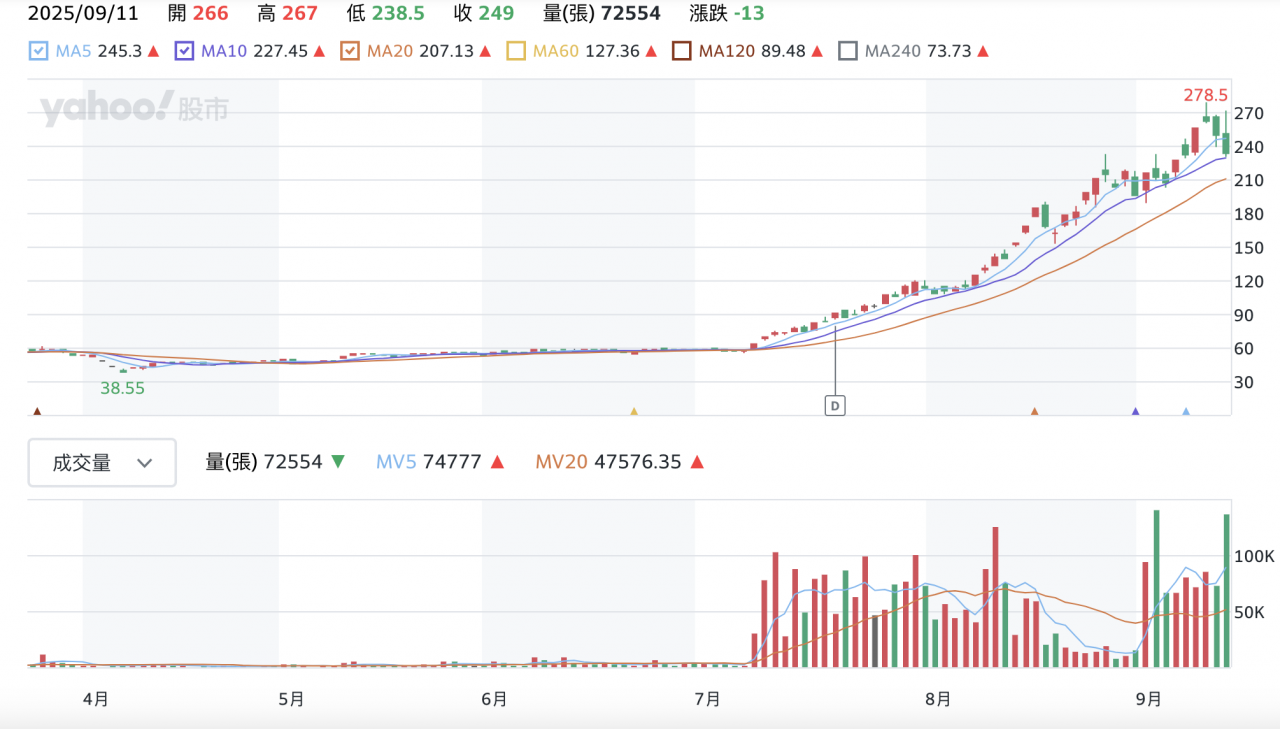Click the dark red triangle marker near April

(38, 411)
